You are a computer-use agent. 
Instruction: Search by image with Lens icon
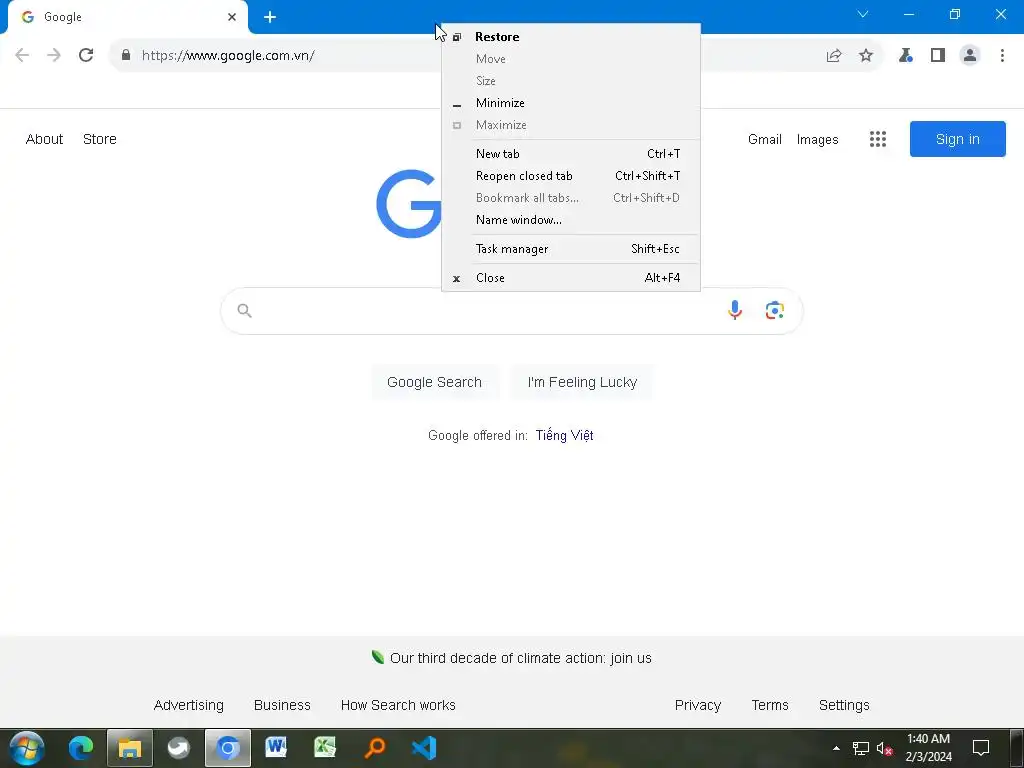pyautogui.click(x=775, y=310)
